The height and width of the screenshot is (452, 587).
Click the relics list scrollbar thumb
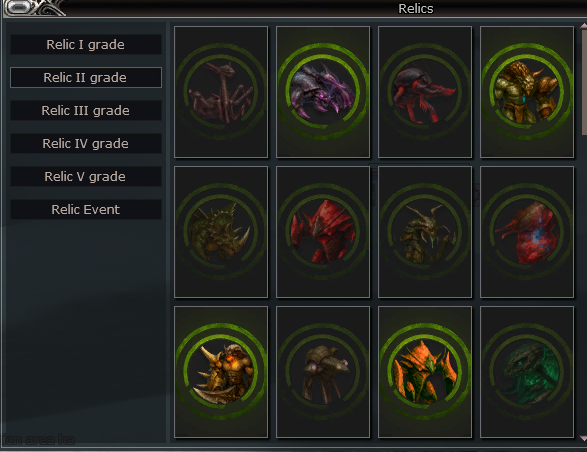[584, 82]
